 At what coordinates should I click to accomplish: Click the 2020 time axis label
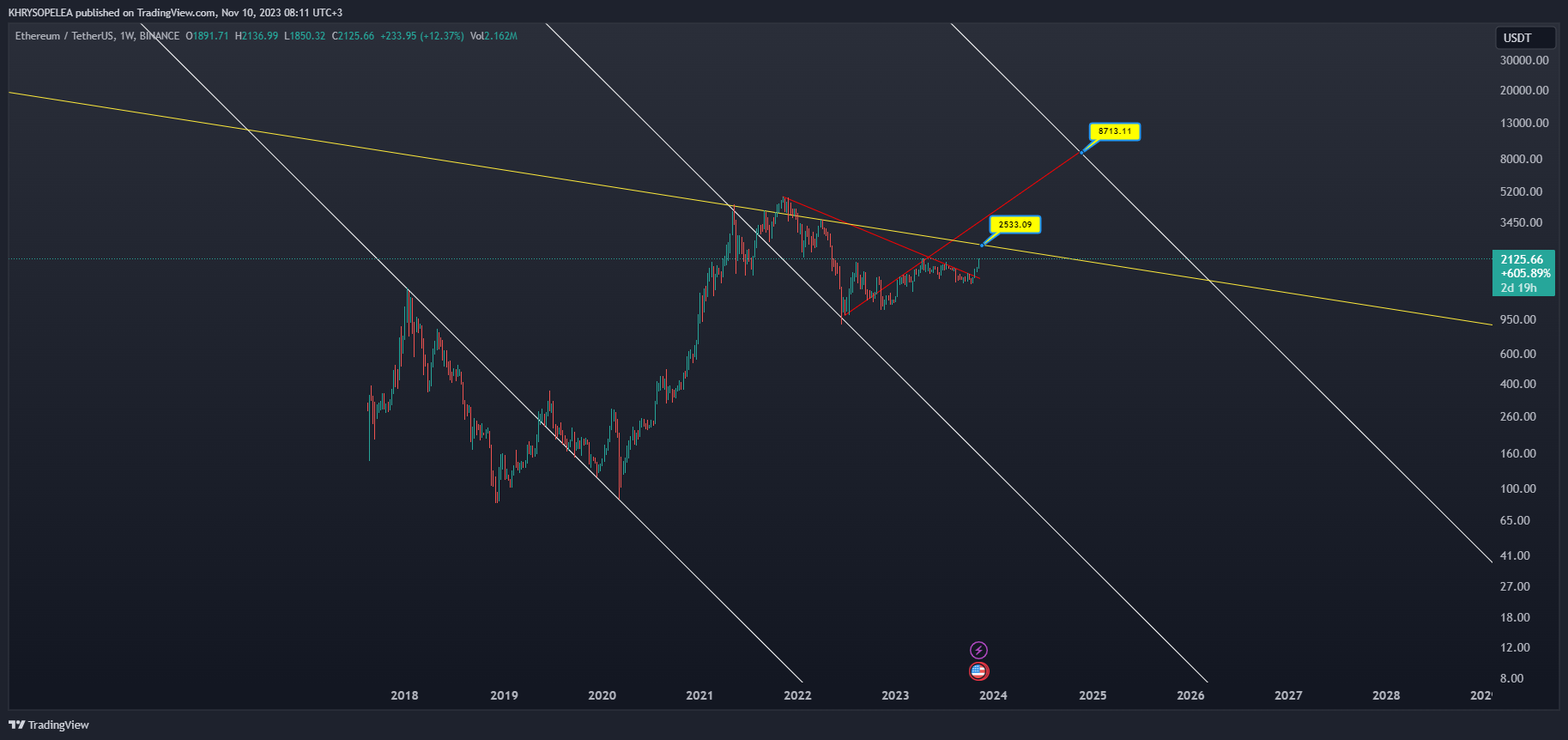[602, 695]
